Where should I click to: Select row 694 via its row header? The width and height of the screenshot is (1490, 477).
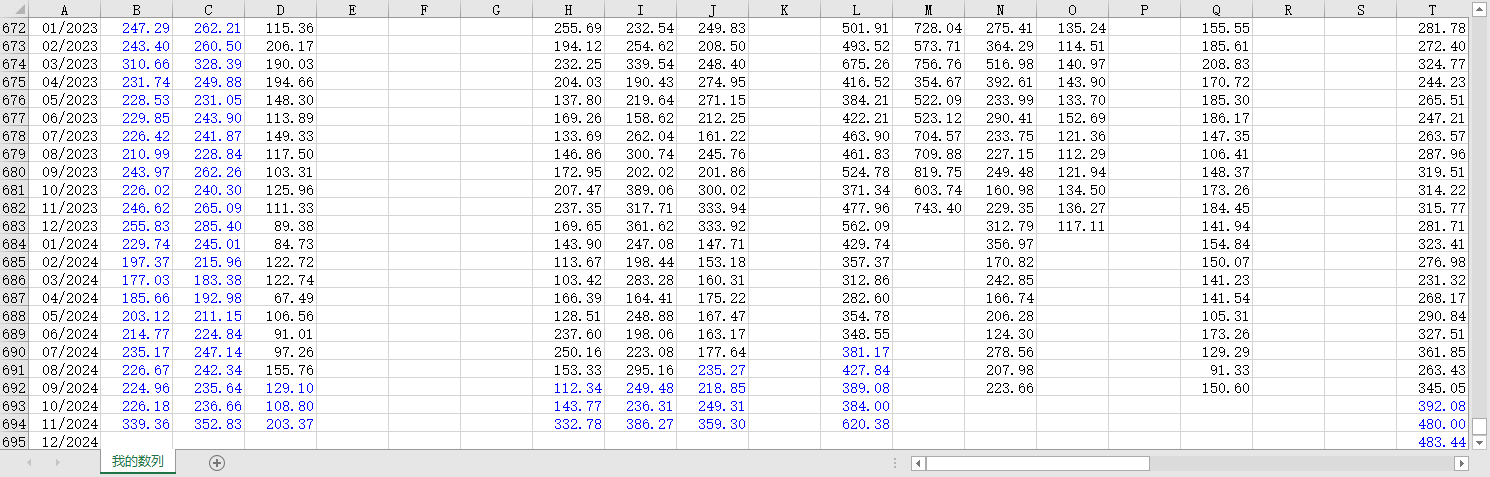pyautogui.click(x=14, y=424)
